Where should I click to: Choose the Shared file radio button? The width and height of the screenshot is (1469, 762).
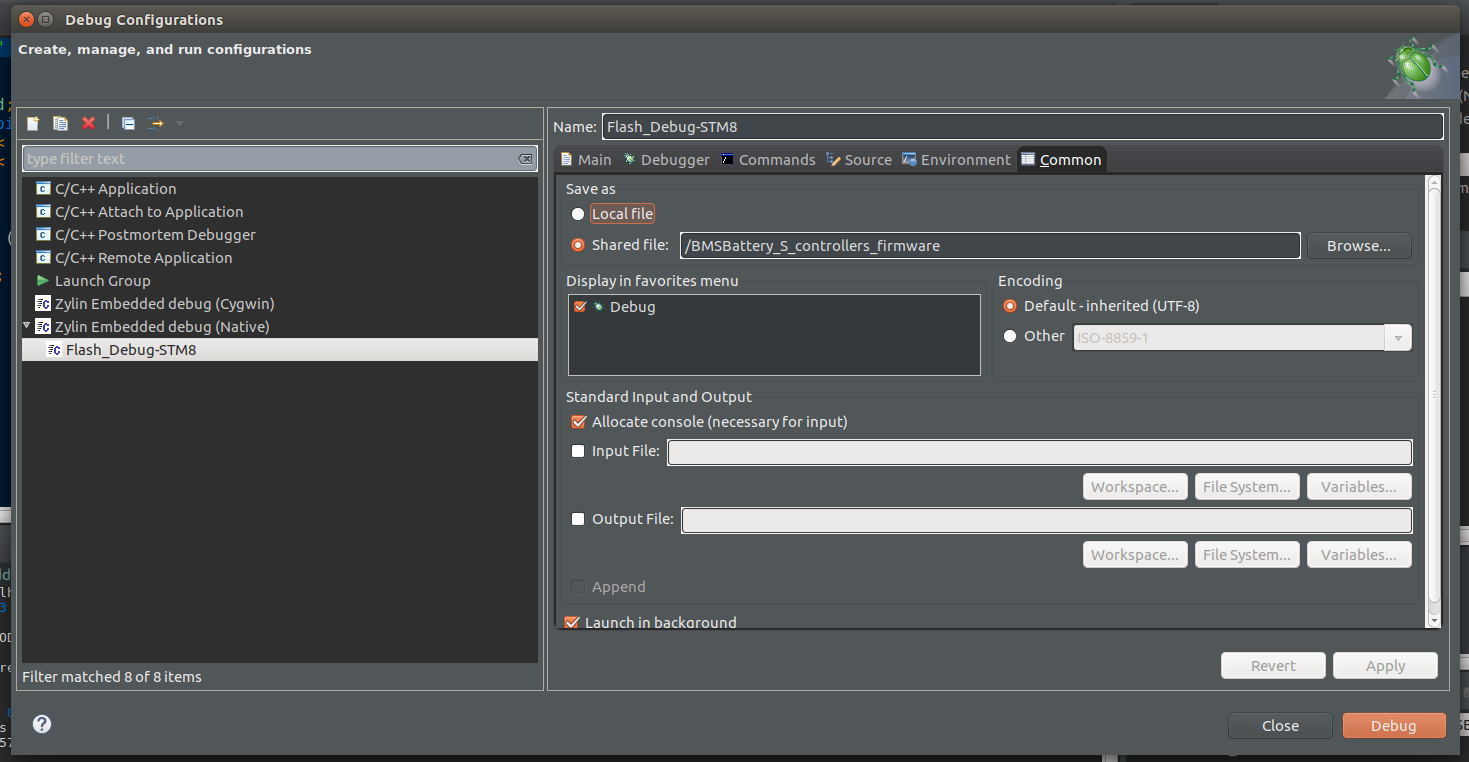click(x=577, y=245)
